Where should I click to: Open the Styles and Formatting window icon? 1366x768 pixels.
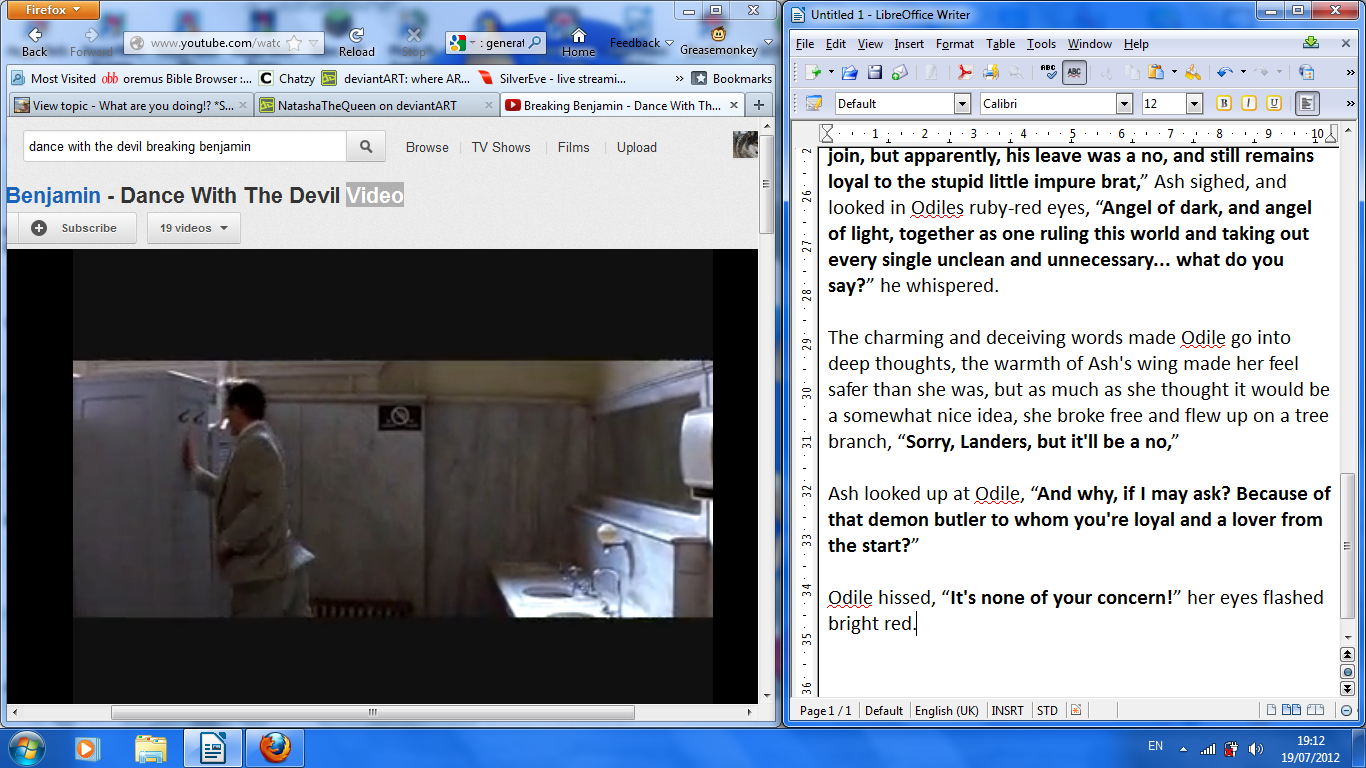pyautogui.click(x=814, y=103)
